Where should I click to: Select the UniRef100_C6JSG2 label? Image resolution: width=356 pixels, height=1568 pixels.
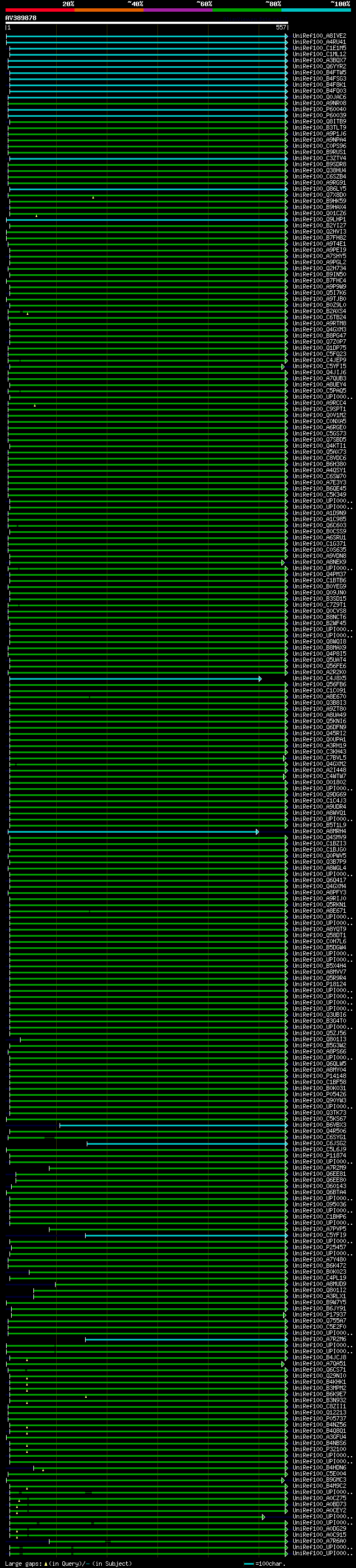pos(319,1144)
